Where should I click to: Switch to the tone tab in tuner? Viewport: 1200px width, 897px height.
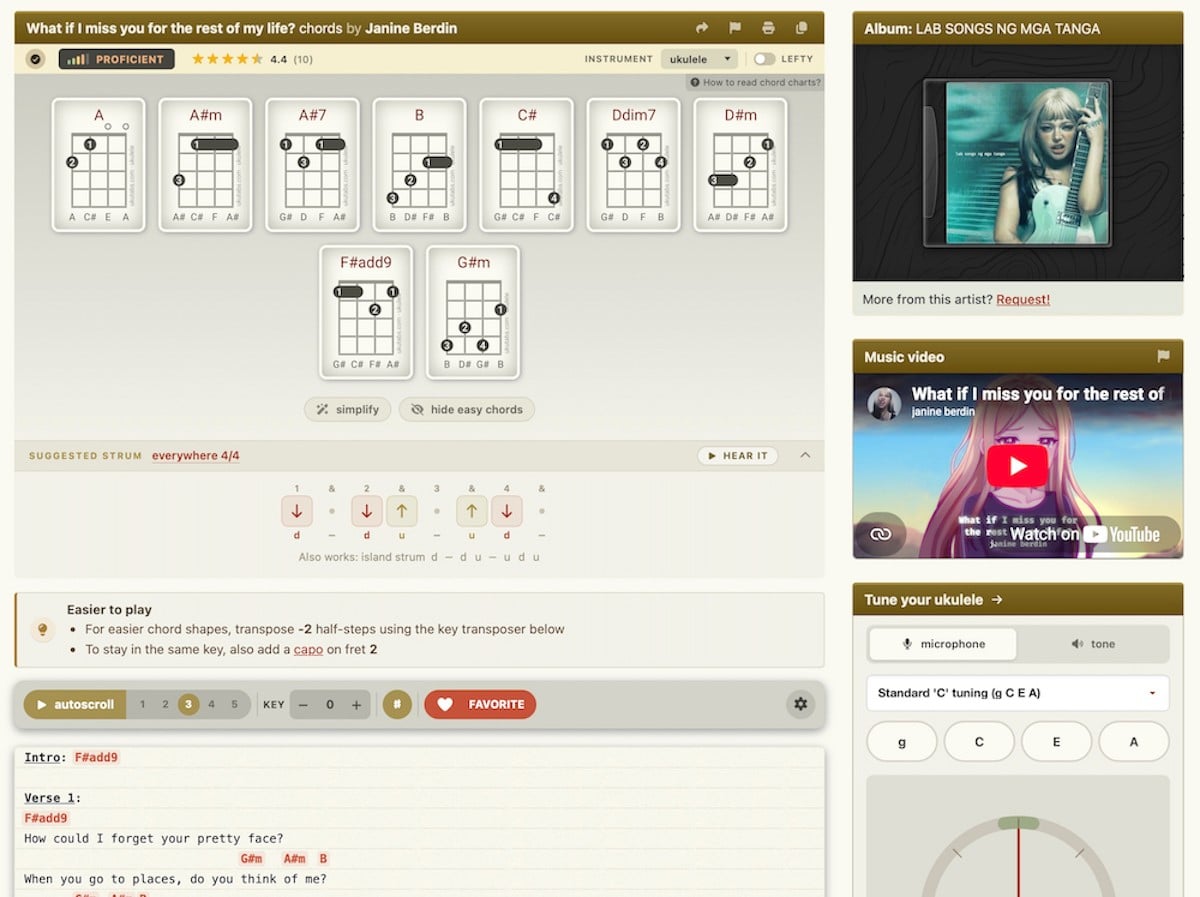point(1093,644)
